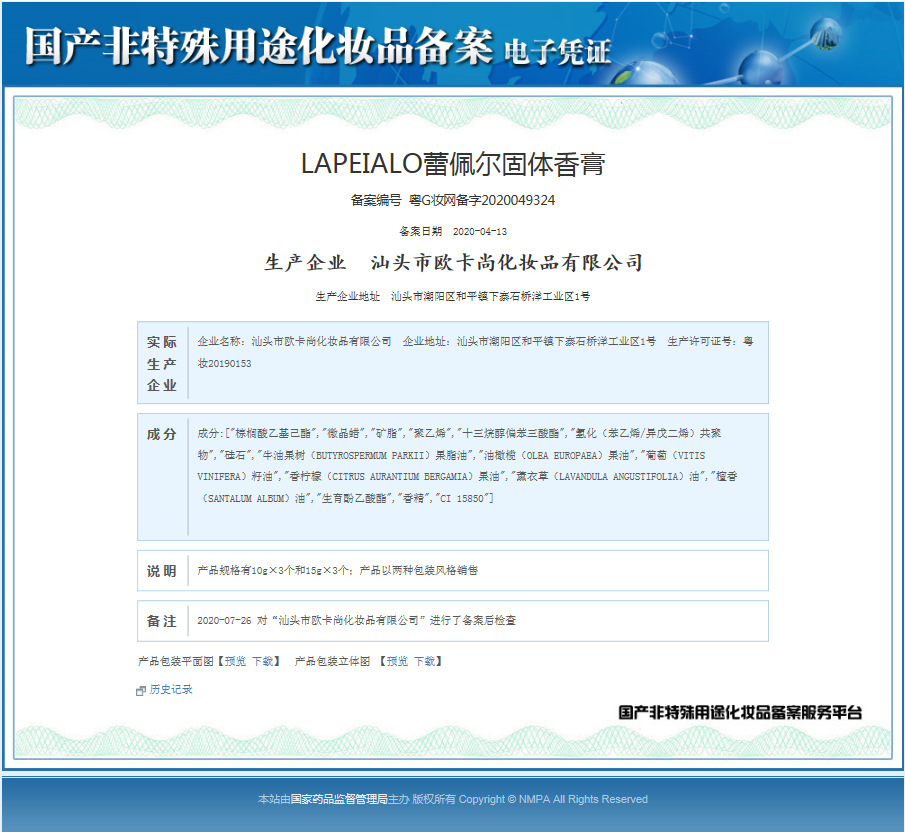The width and height of the screenshot is (905, 832).
Task: Click the production license number 妆20190153
Action: tap(225, 363)
